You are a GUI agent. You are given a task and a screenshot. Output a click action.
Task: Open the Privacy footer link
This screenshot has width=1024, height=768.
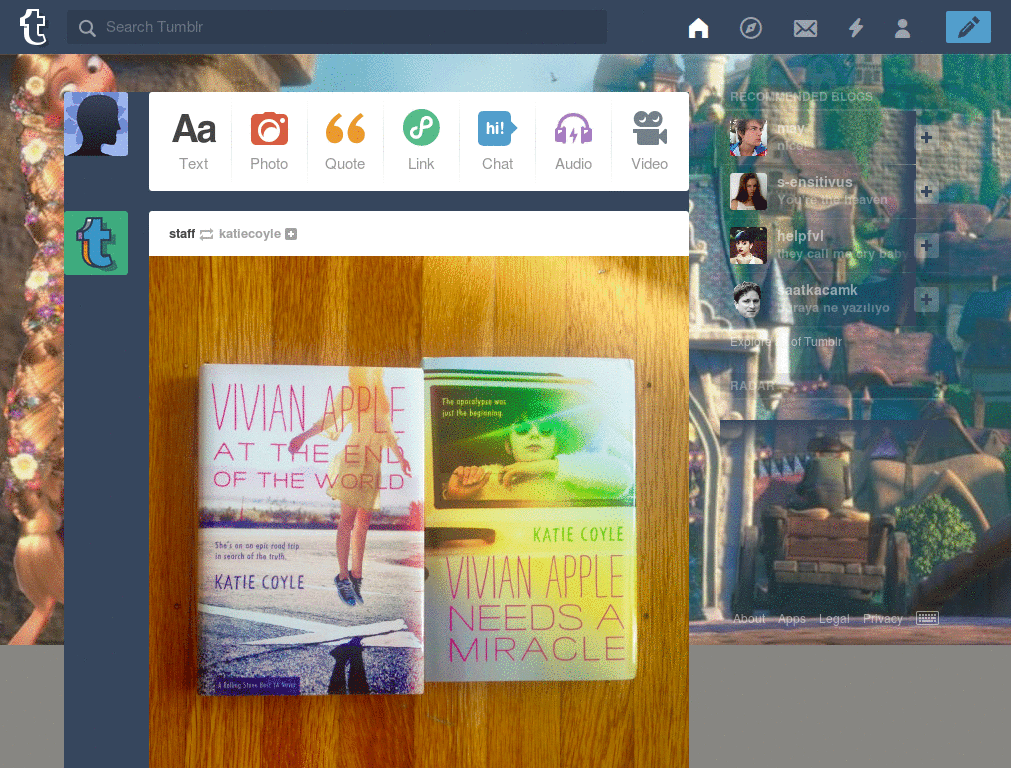click(882, 618)
